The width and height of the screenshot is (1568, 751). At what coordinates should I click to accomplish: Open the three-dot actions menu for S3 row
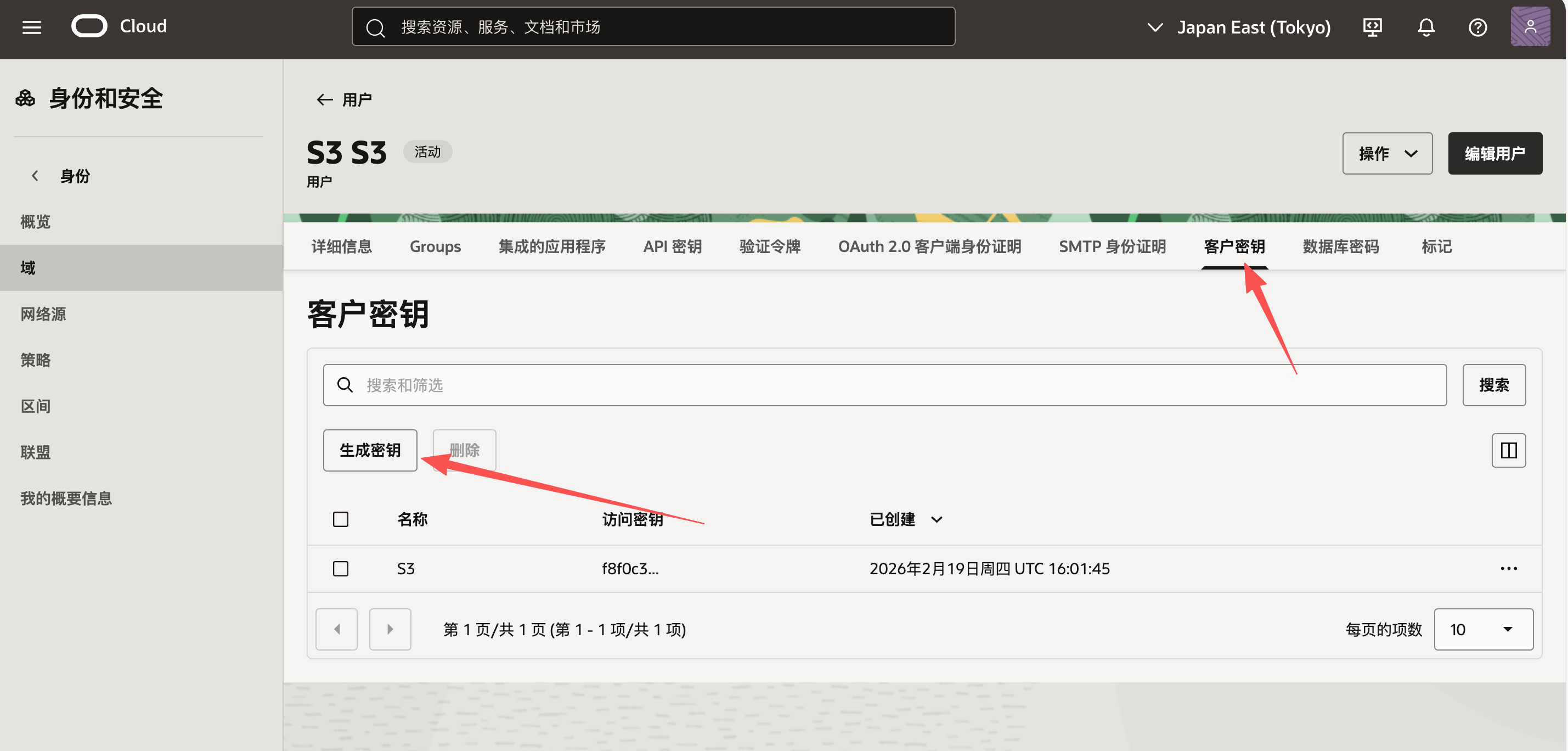tap(1508, 568)
